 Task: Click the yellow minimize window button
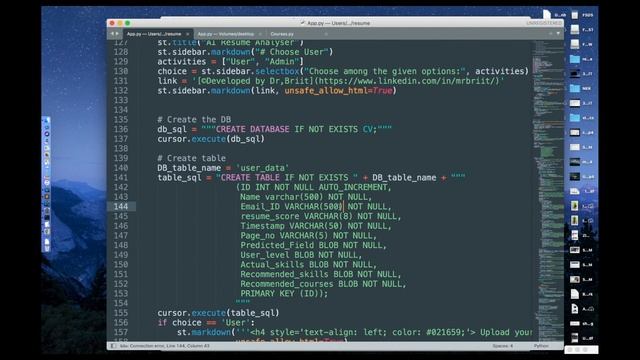pyautogui.click(x=120, y=23)
